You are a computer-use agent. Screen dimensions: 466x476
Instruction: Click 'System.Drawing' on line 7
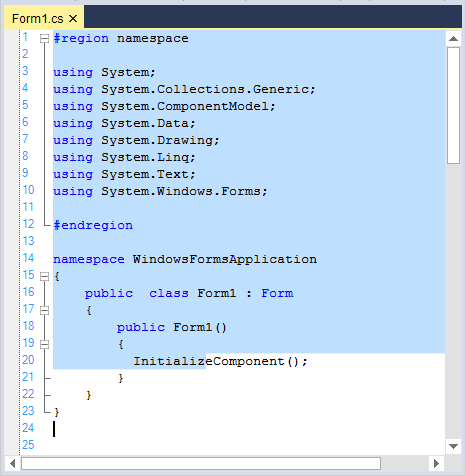click(x=157, y=141)
